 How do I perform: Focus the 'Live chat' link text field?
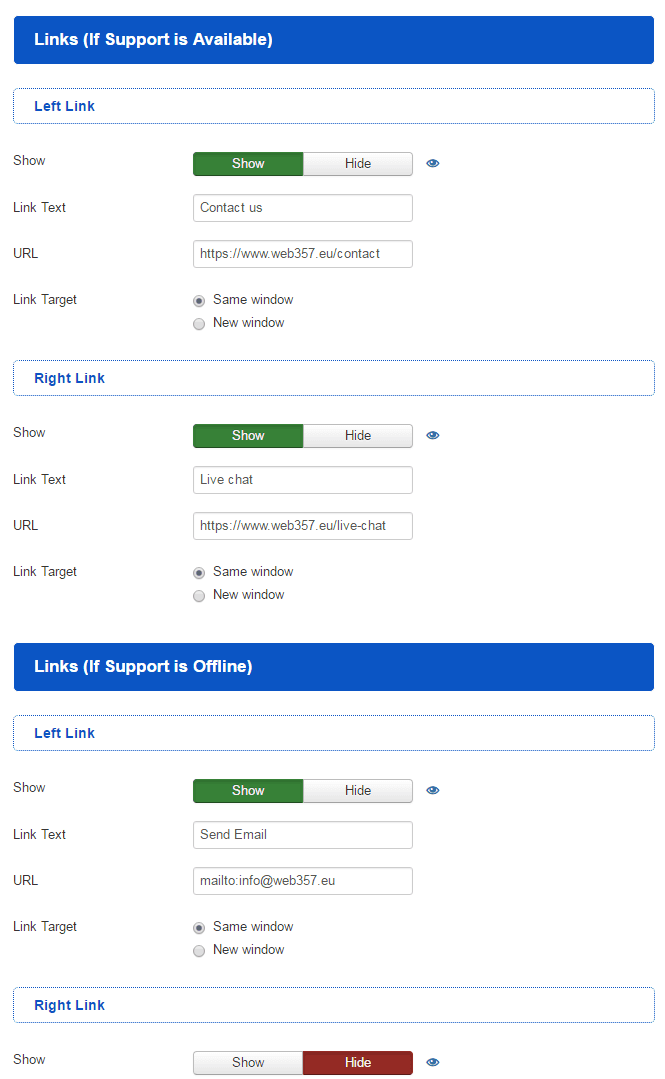click(x=302, y=480)
